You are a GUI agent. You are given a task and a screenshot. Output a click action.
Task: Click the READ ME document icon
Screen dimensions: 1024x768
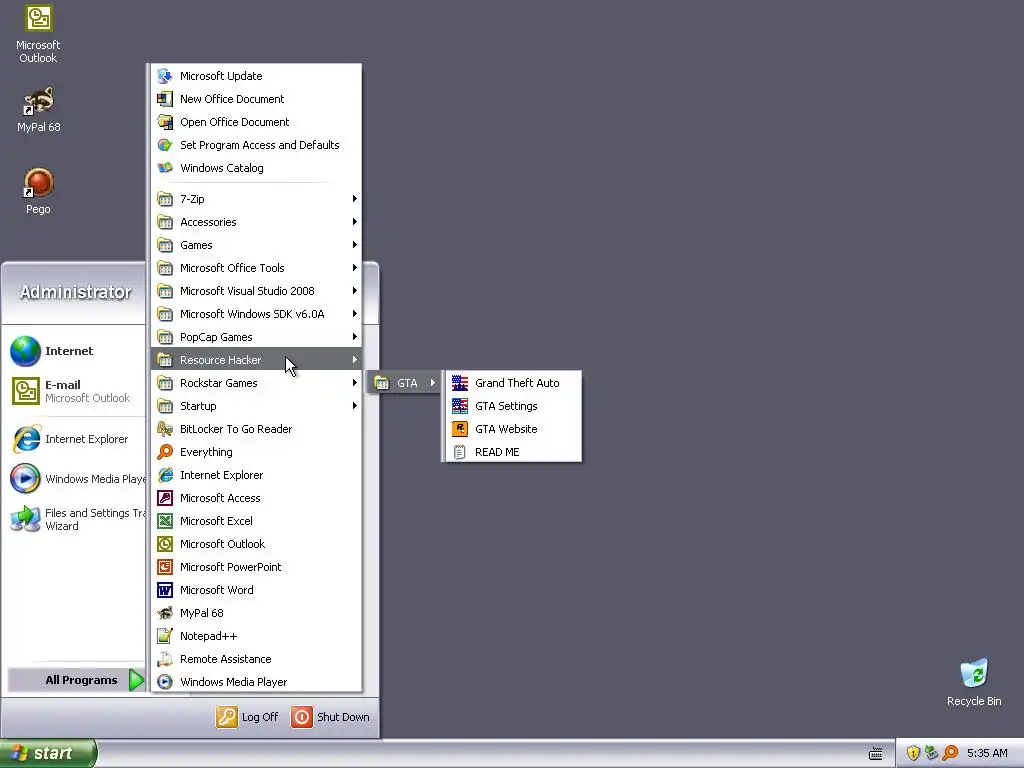(460, 452)
